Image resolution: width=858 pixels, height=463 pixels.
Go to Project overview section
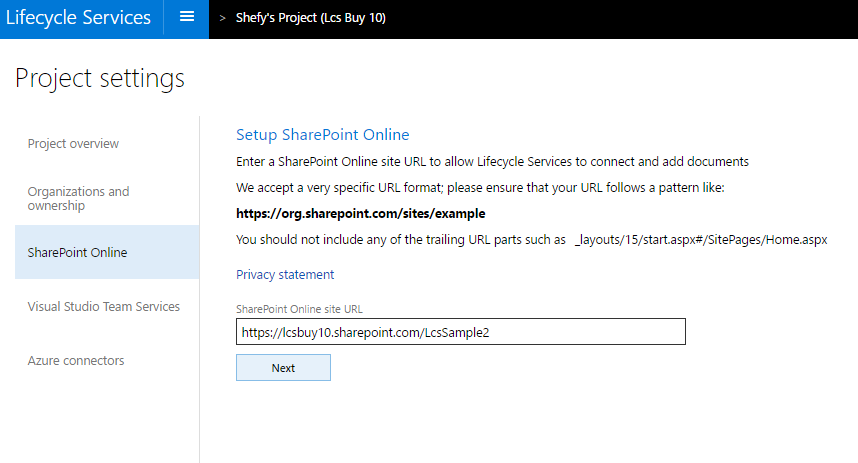coord(73,144)
